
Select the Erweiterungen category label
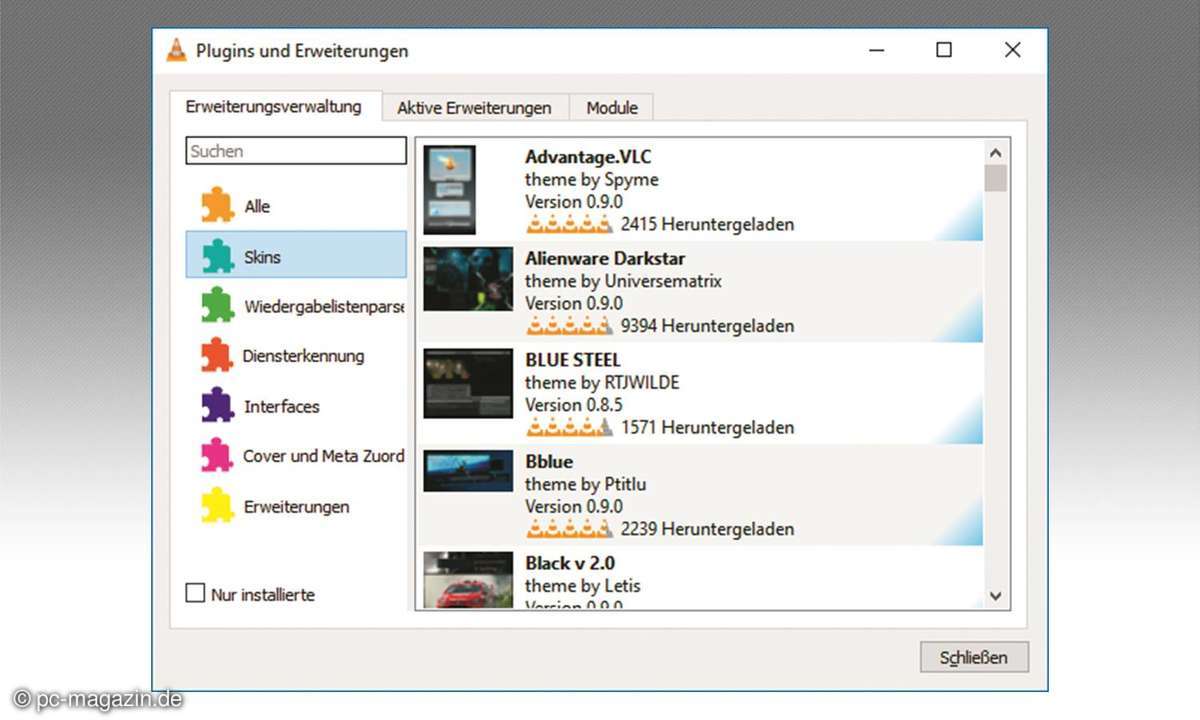[x=296, y=507]
